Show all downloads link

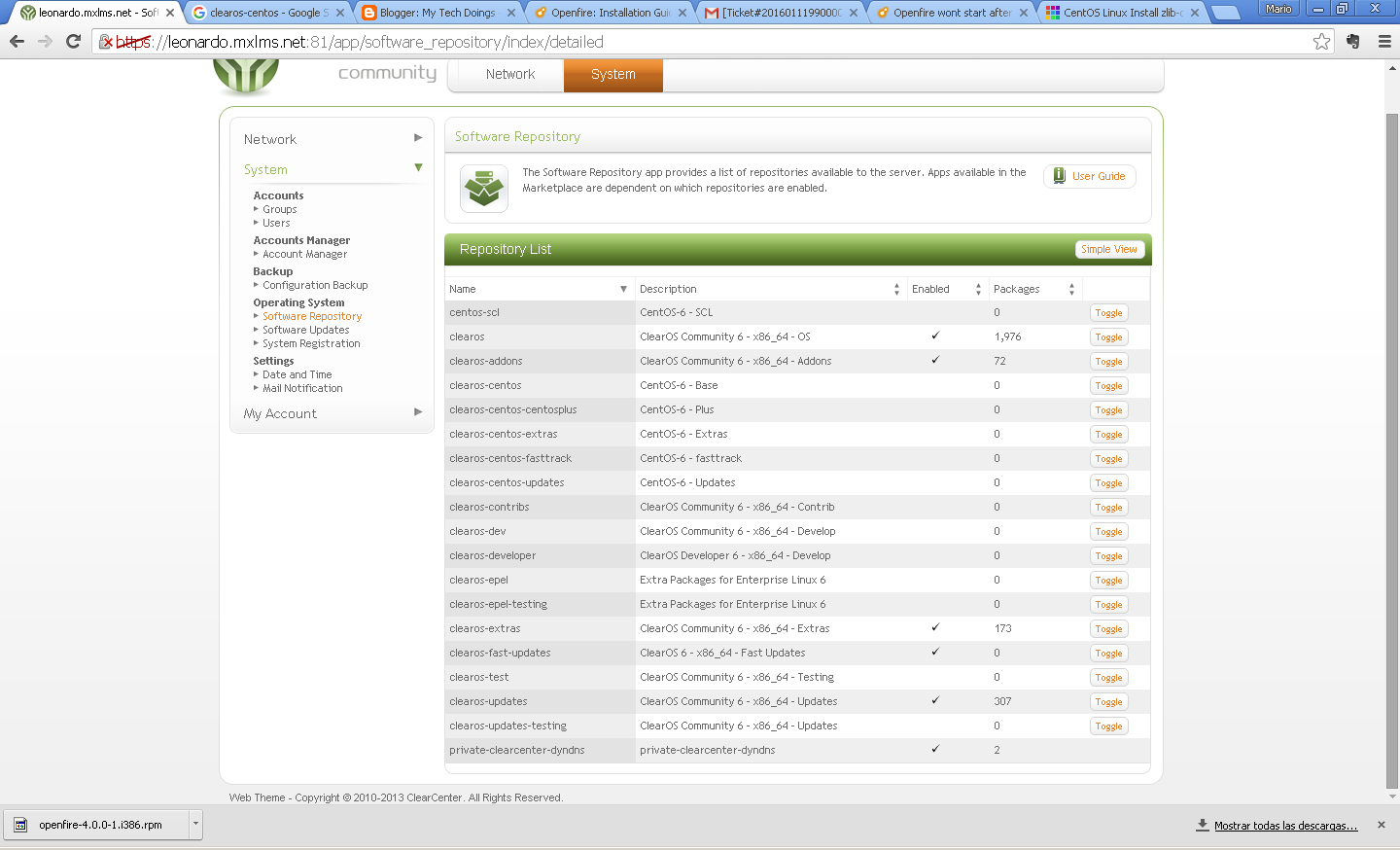point(1285,826)
